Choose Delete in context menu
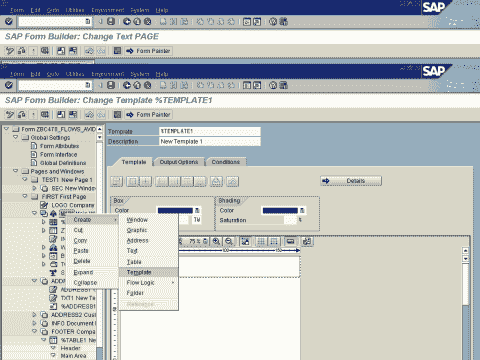 92,261
